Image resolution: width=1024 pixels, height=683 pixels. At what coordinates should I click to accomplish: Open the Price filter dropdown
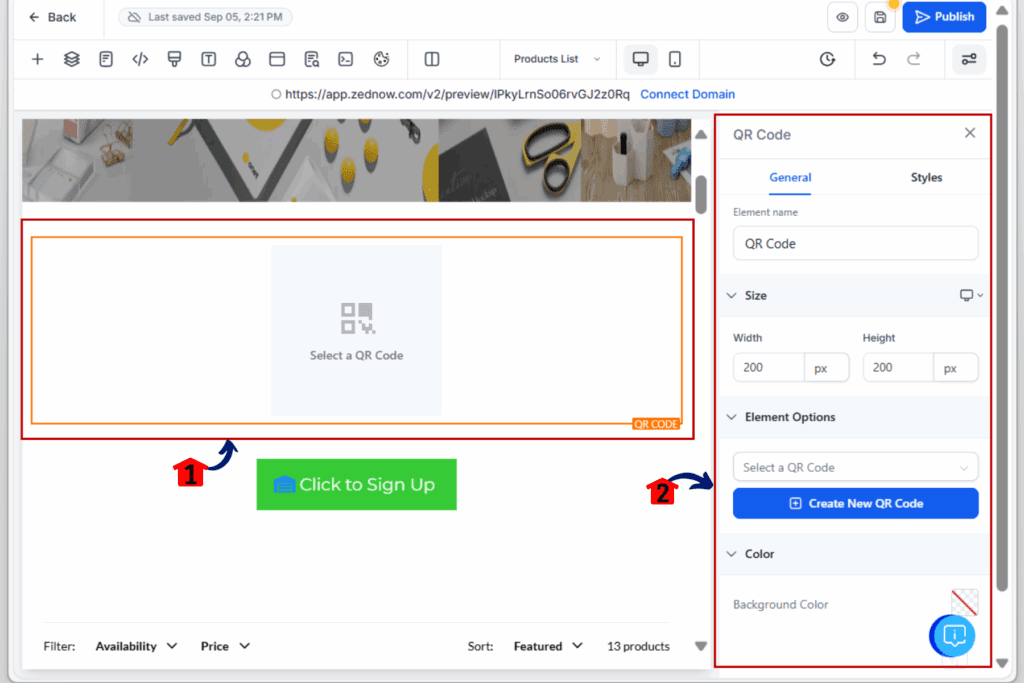tap(225, 646)
